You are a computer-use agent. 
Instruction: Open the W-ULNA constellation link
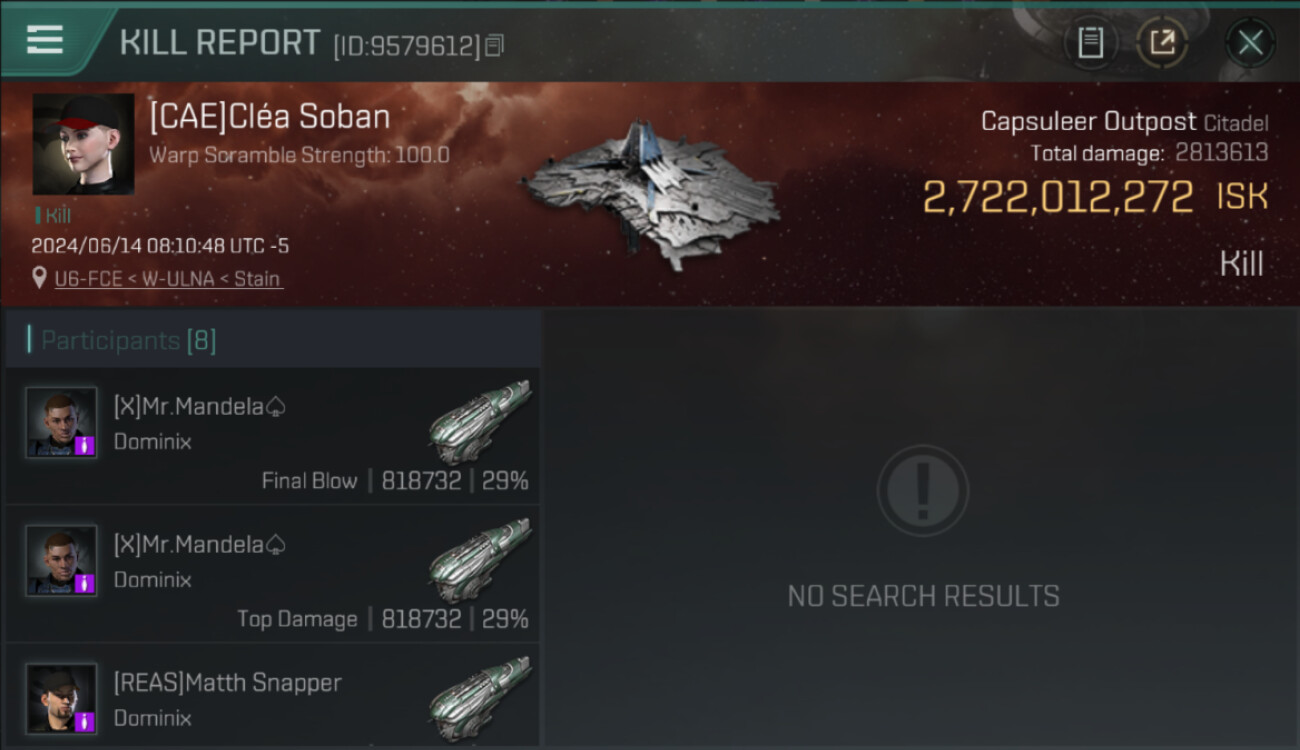(176, 279)
